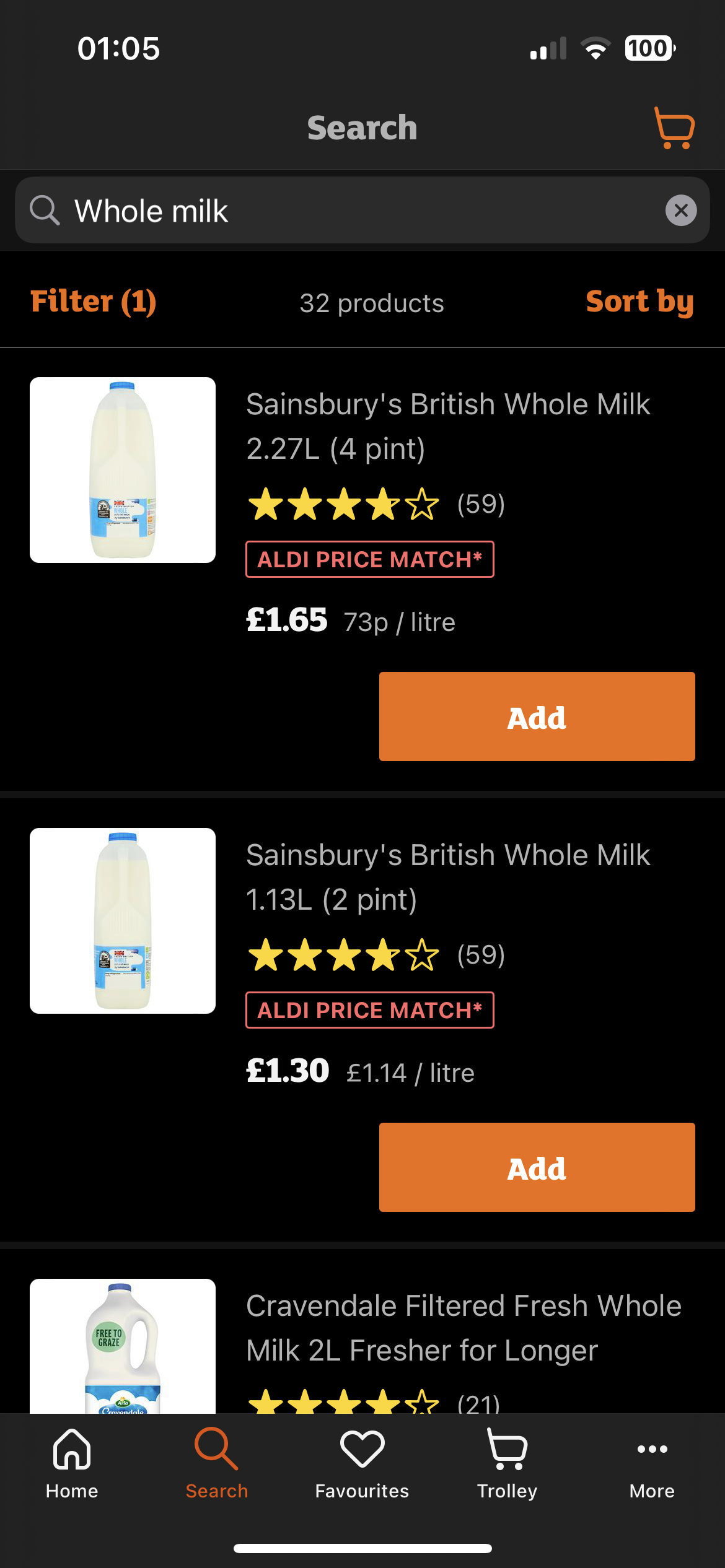This screenshot has height=1568, width=725.
Task: Open the trolley icon in the header
Action: click(x=674, y=128)
